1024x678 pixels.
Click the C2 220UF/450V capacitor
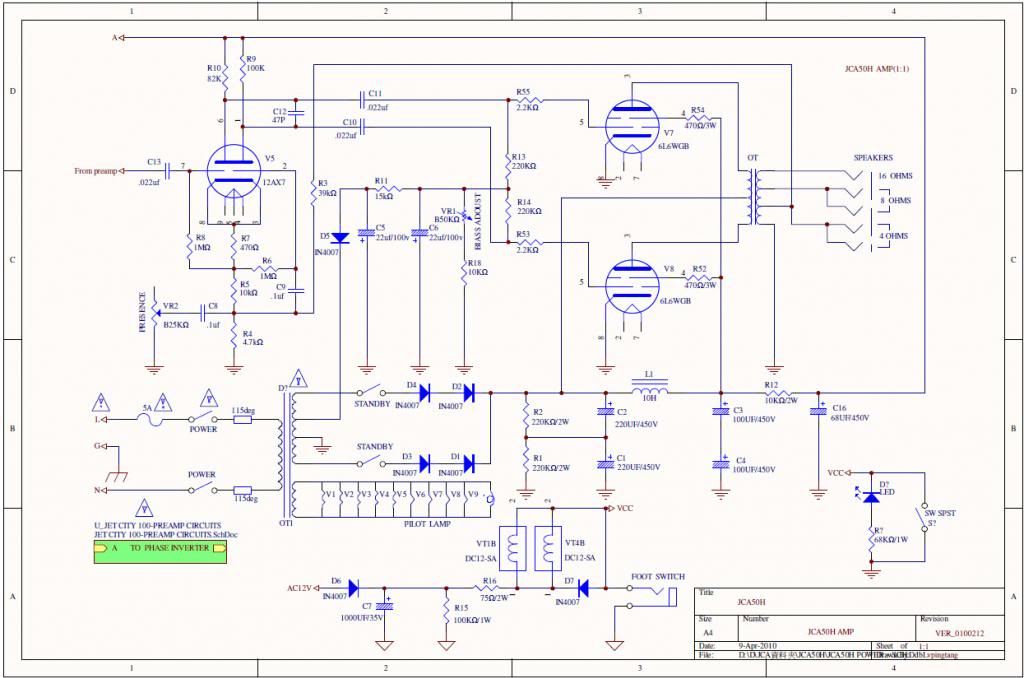point(605,412)
